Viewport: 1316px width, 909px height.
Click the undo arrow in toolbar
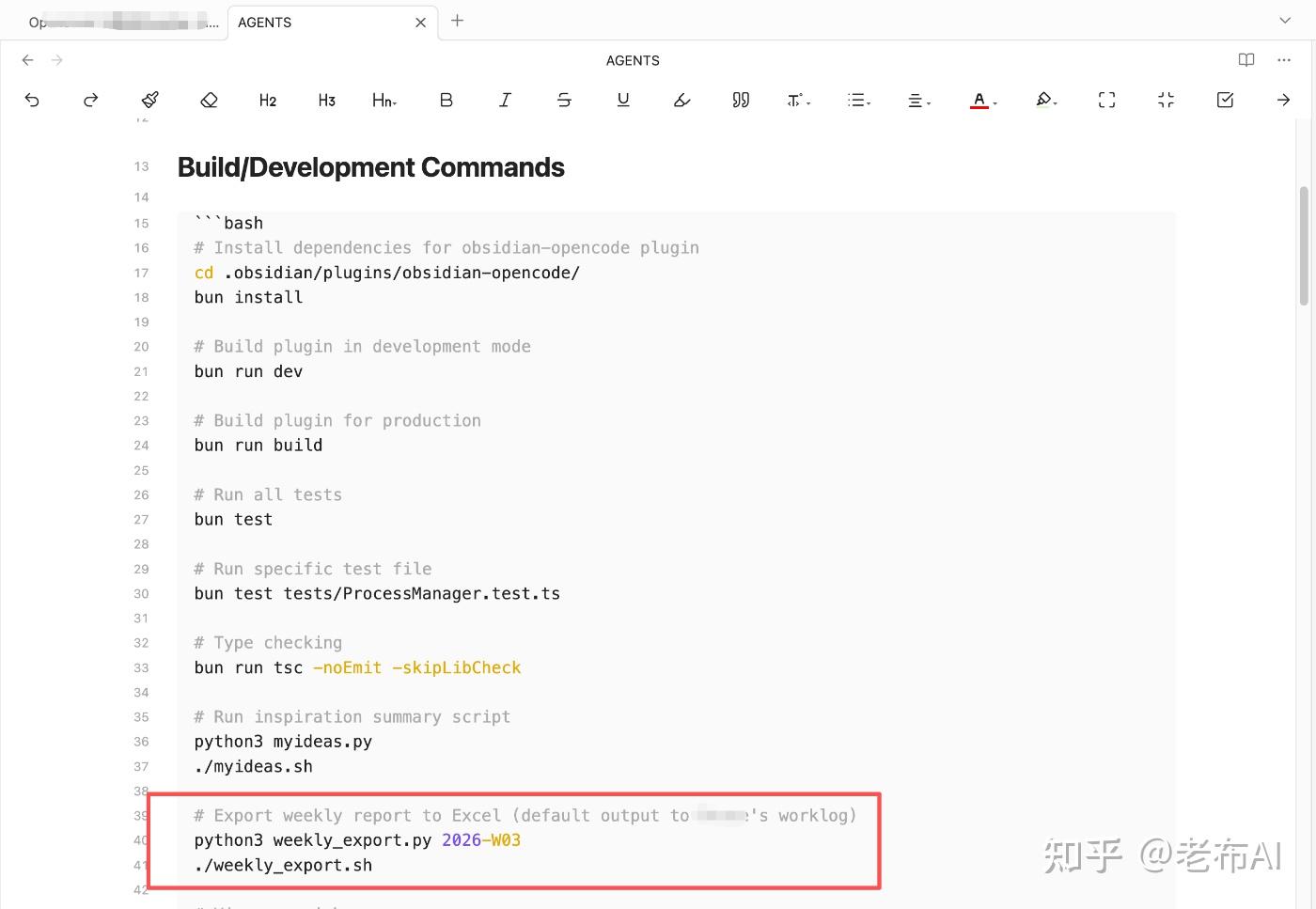[32, 100]
